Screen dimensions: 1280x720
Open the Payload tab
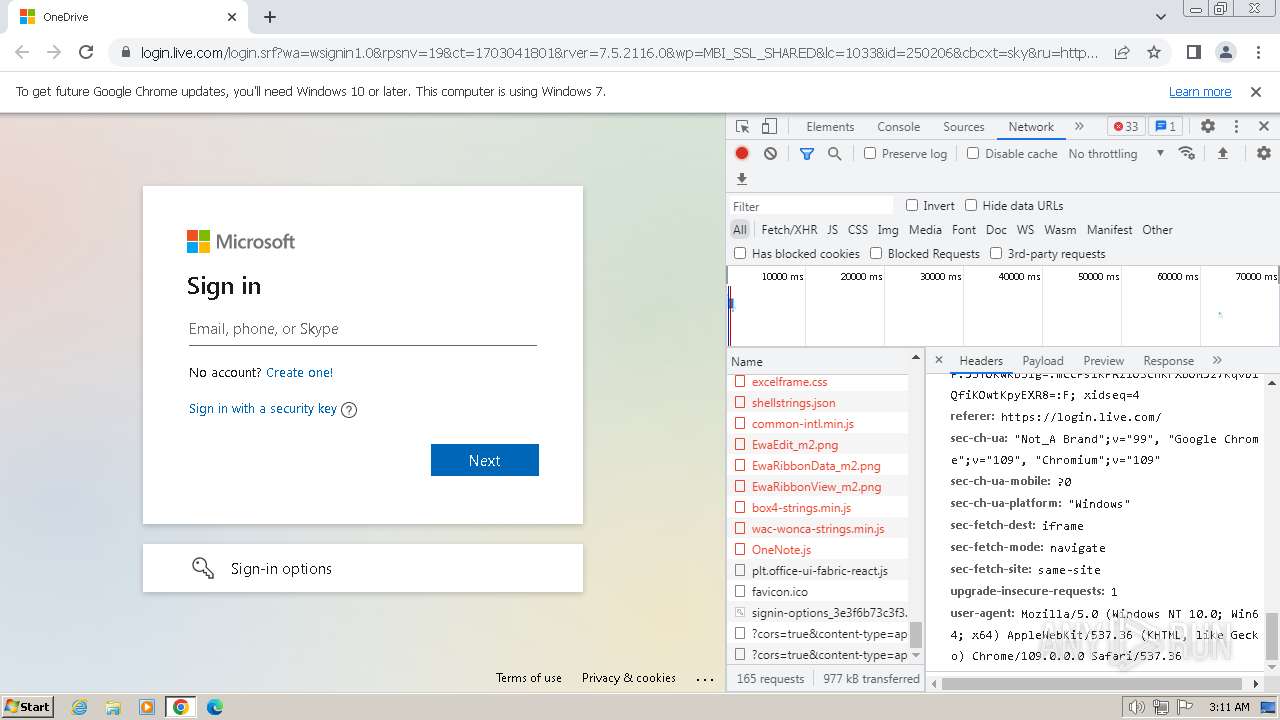[x=1043, y=360]
